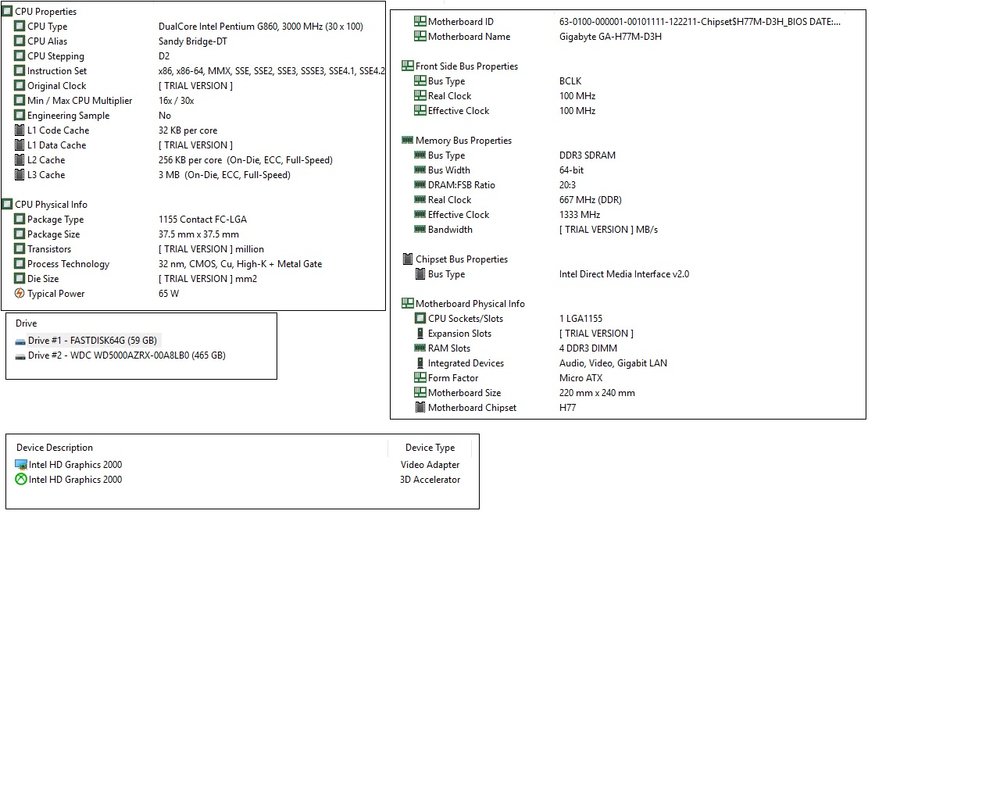
Task: Click the Motherboard Size label
Action: (x=464, y=393)
